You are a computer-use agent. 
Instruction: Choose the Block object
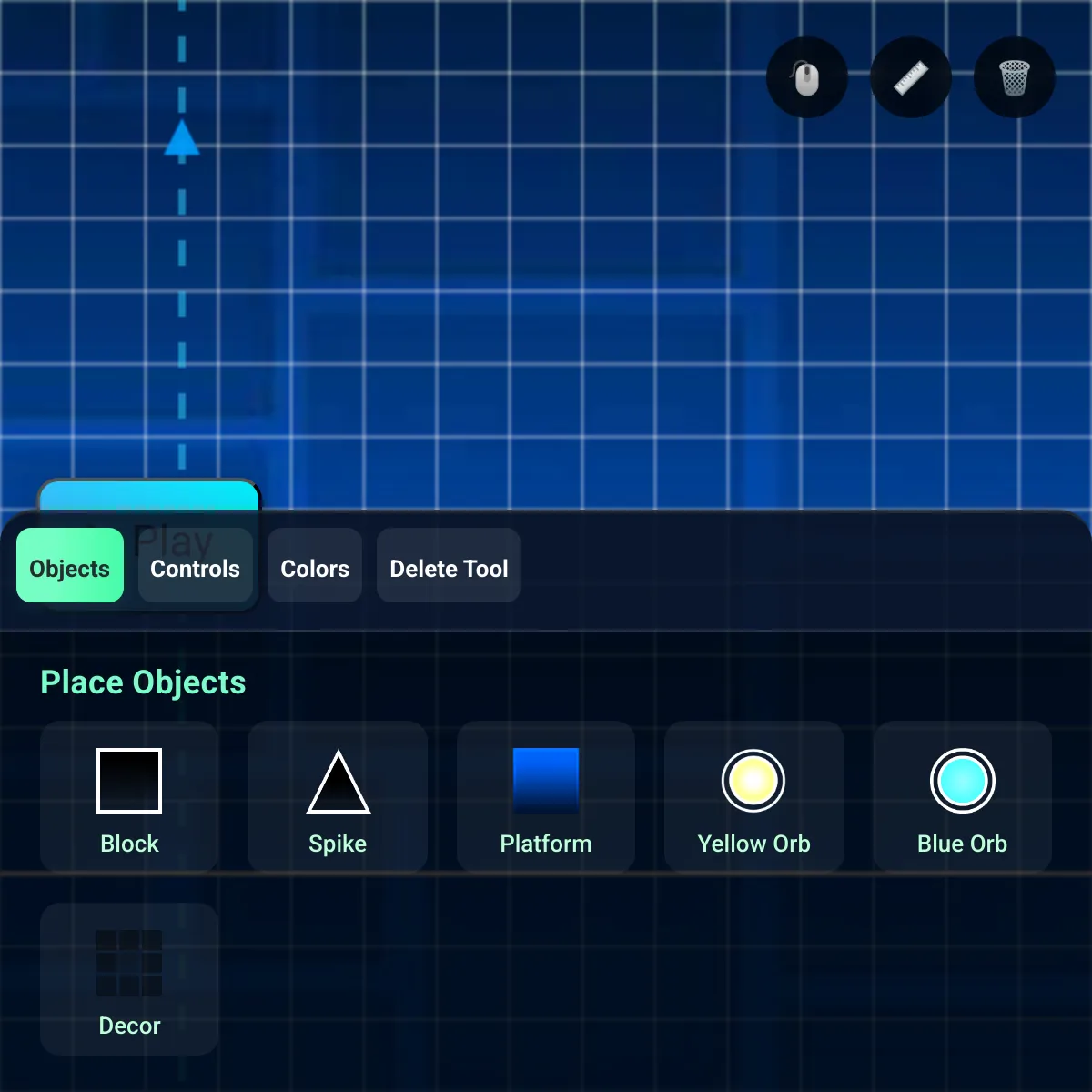click(129, 797)
